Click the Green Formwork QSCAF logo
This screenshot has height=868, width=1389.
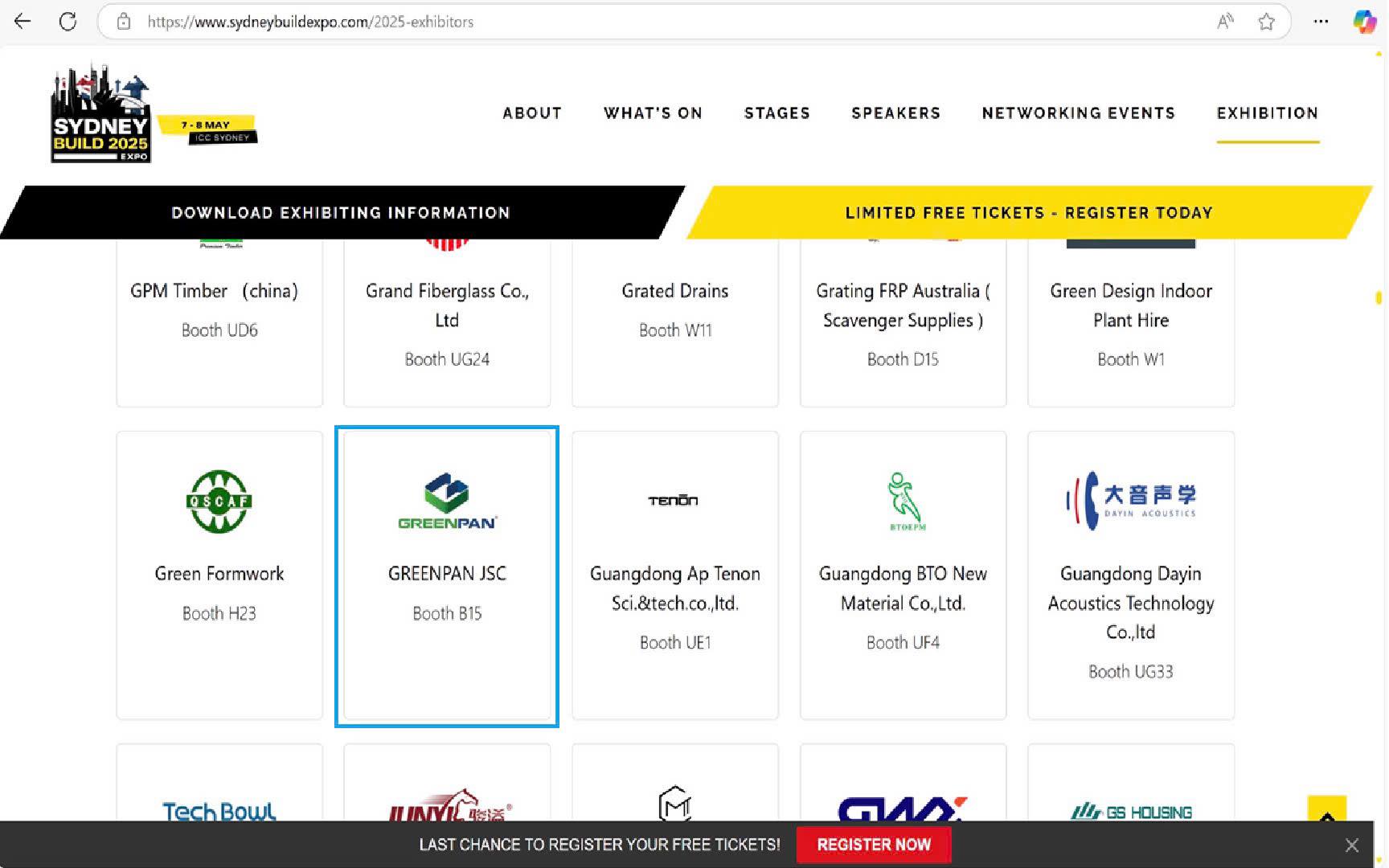pyautogui.click(x=219, y=502)
